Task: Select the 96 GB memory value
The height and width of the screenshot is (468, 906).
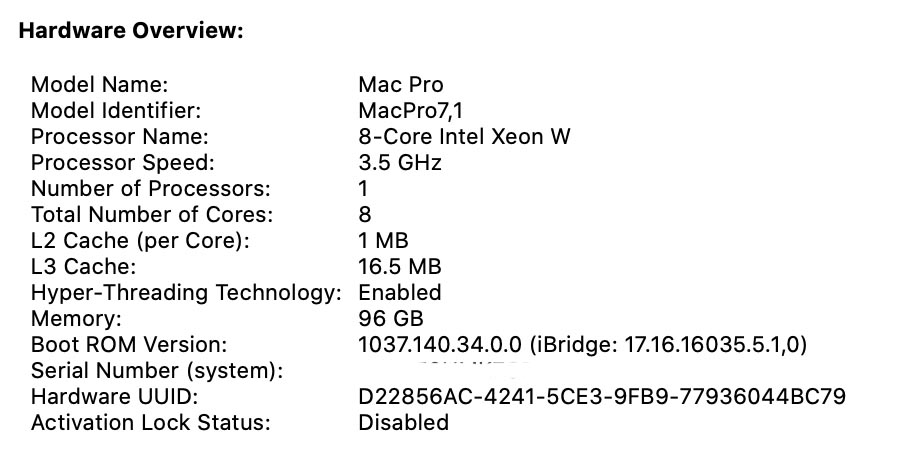Action: [391, 319]
